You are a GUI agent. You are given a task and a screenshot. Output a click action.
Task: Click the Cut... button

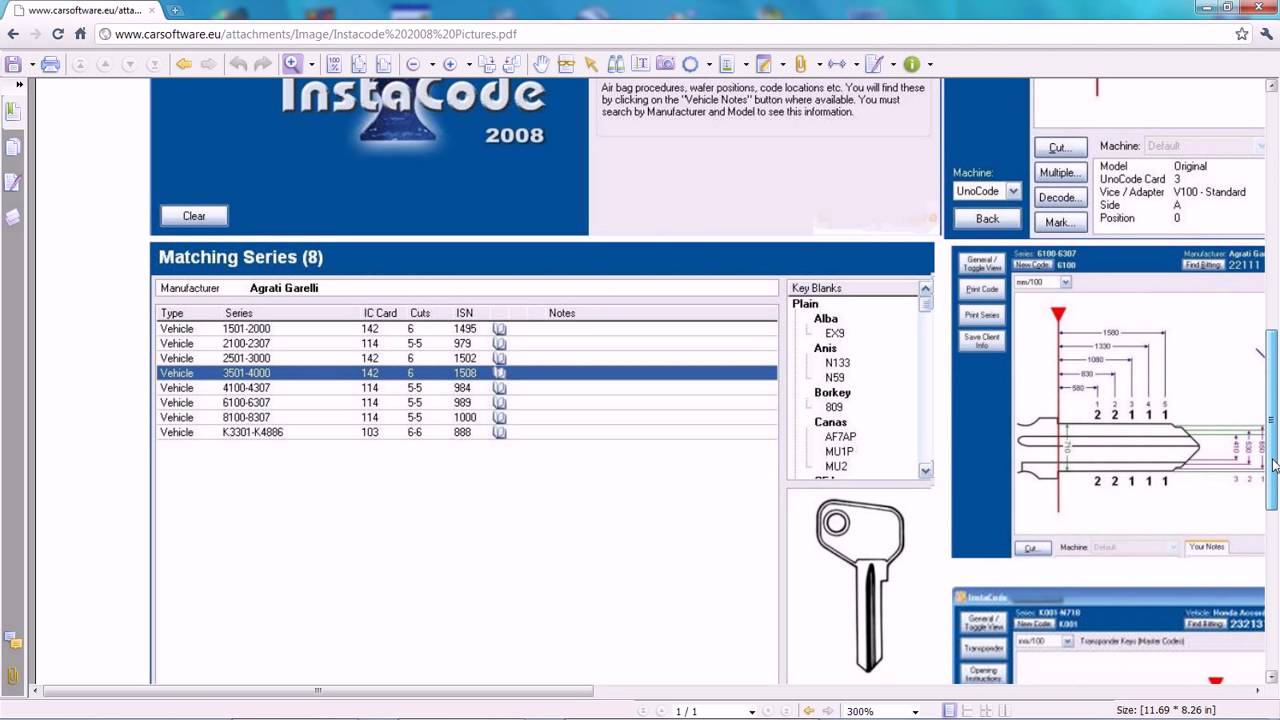click(1060, 148)
